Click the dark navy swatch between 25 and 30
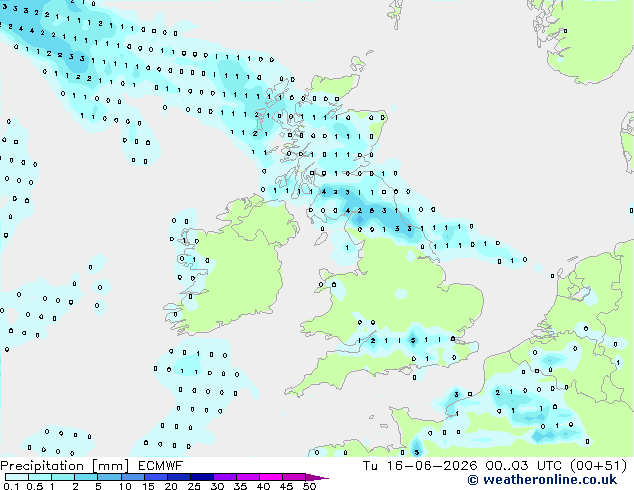 tap(202, 477)
